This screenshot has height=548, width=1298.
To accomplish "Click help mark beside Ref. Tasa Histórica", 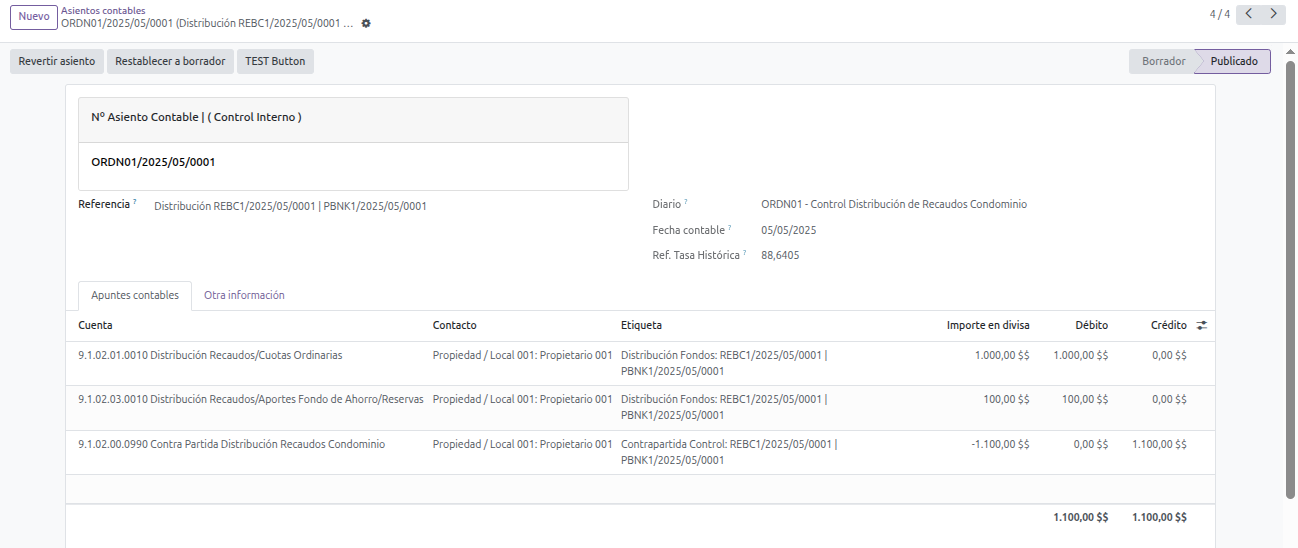I will pos(745,253).
